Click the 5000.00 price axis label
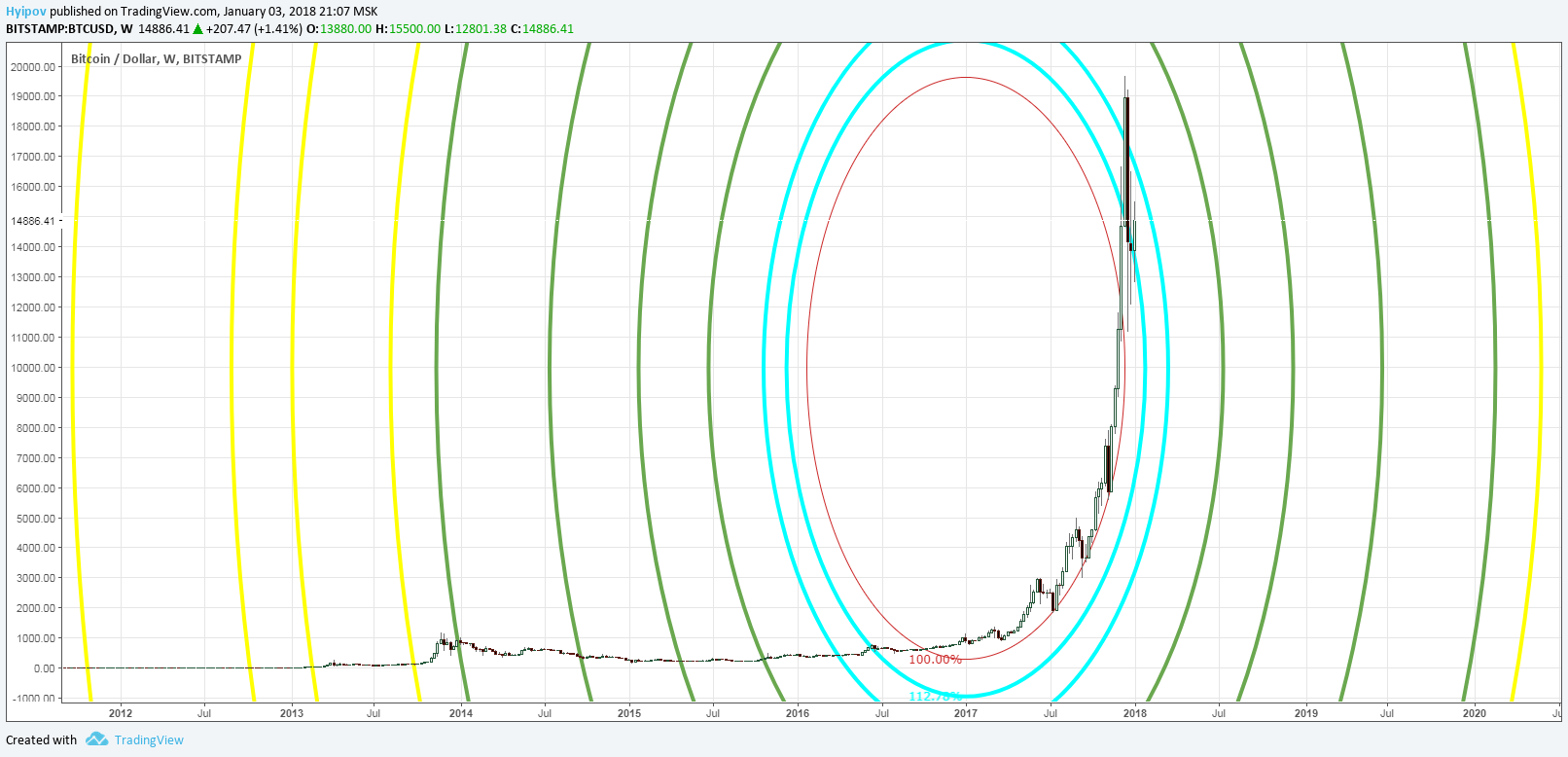 click(36, 519)
